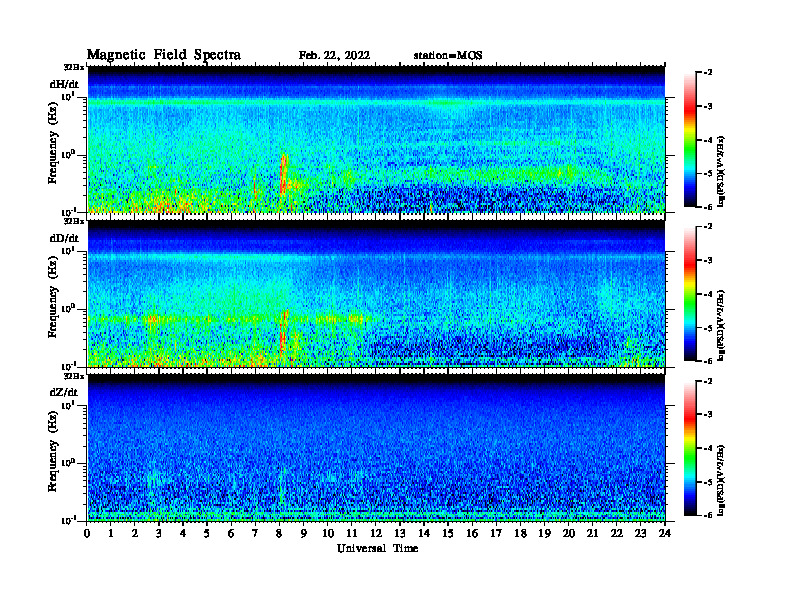Click hour "15" on the time axis
The image size is (792, 612).
coord(448,534)
